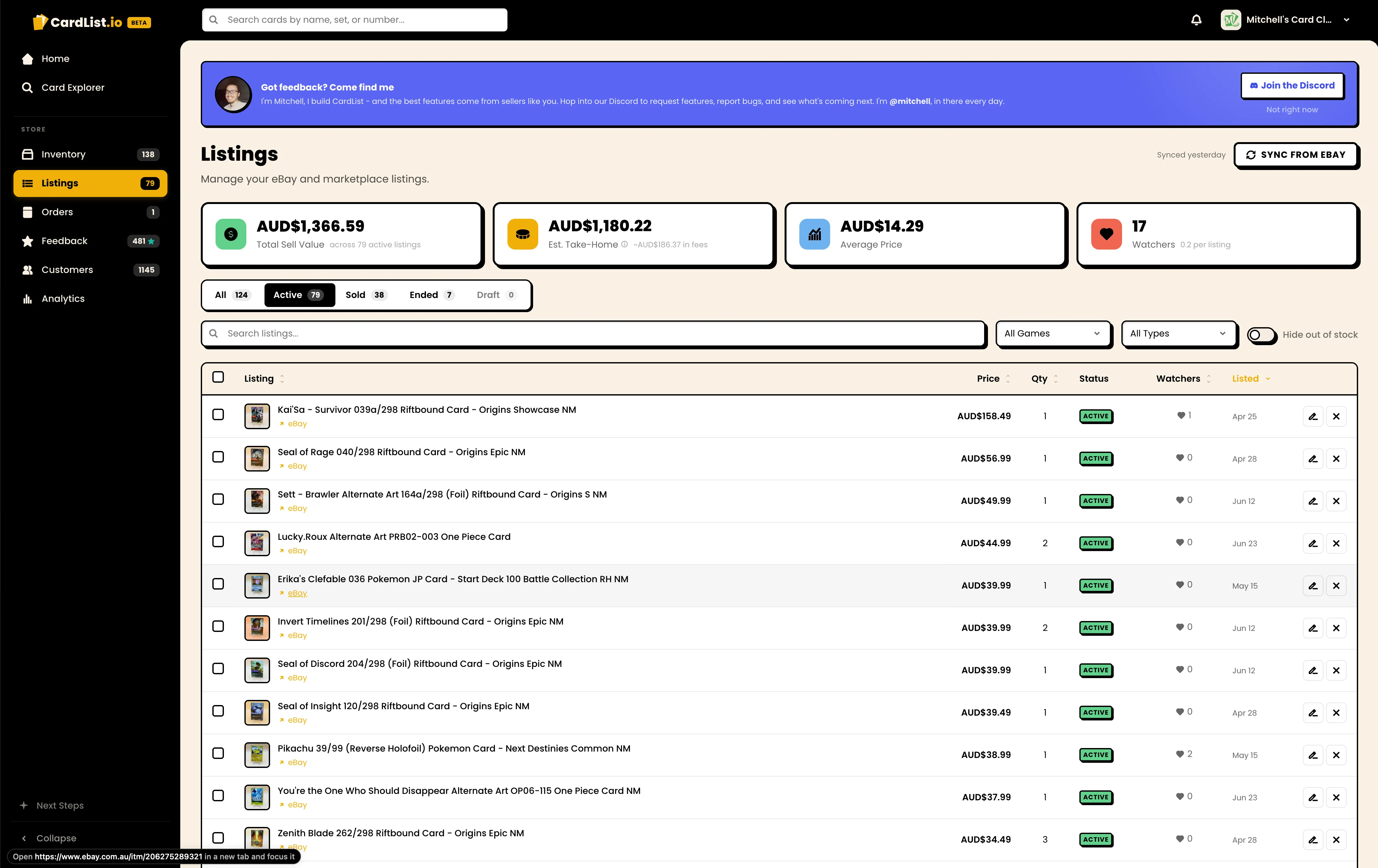Click the Watchers heart icon card
1378x868 pixels.
click(1106, 234)
